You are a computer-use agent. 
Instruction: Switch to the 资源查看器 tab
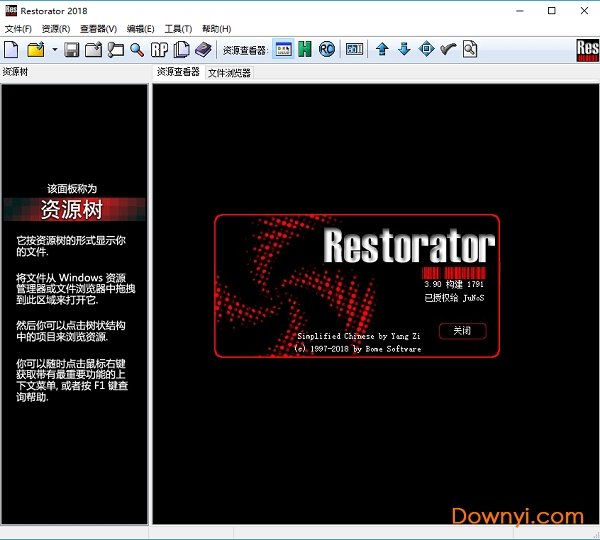[x=178, y=72]
